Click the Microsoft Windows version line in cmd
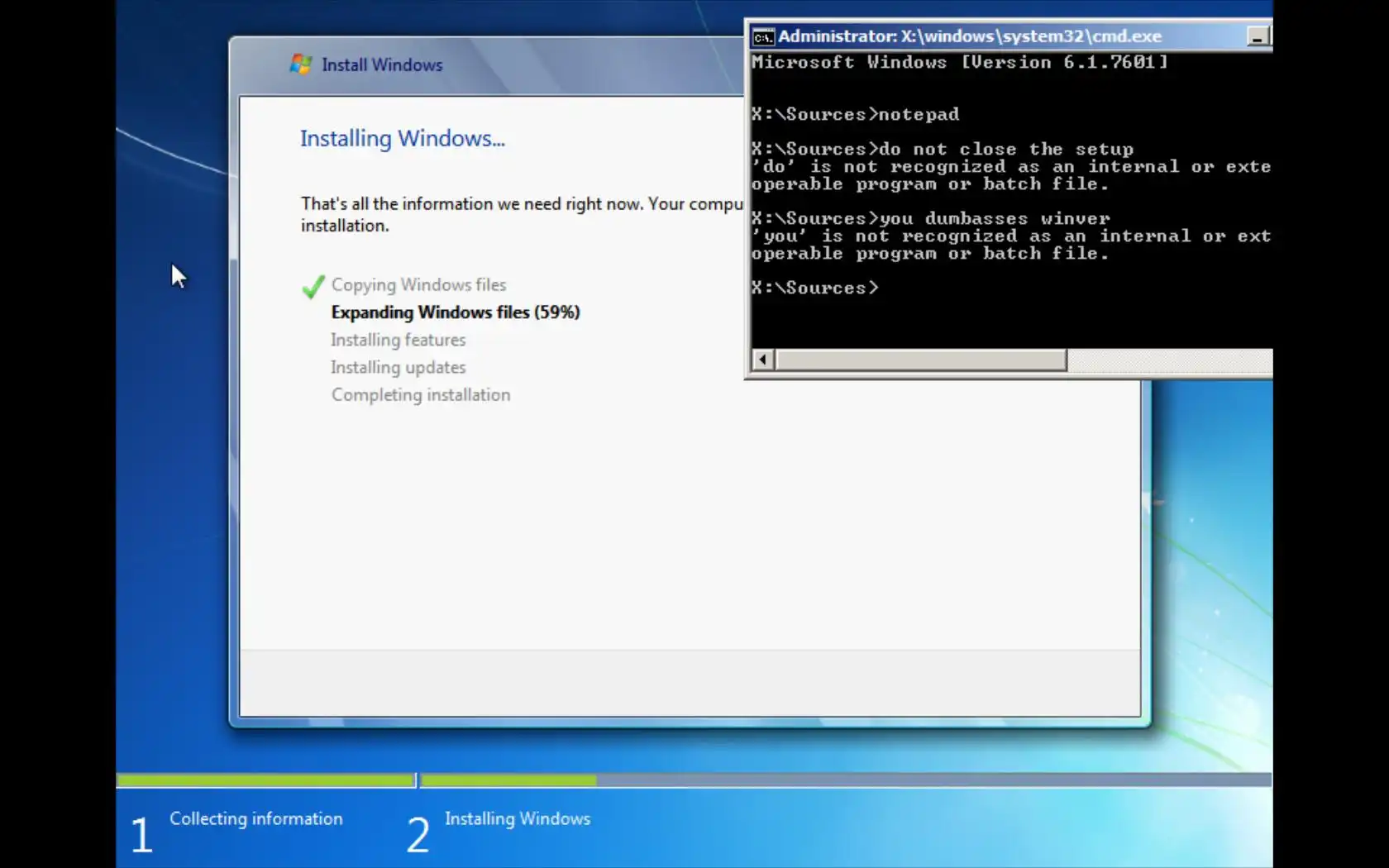Image resolution: width=1389 pixels, height=868 pixels. pyautogui.click(x=960, y=62)
